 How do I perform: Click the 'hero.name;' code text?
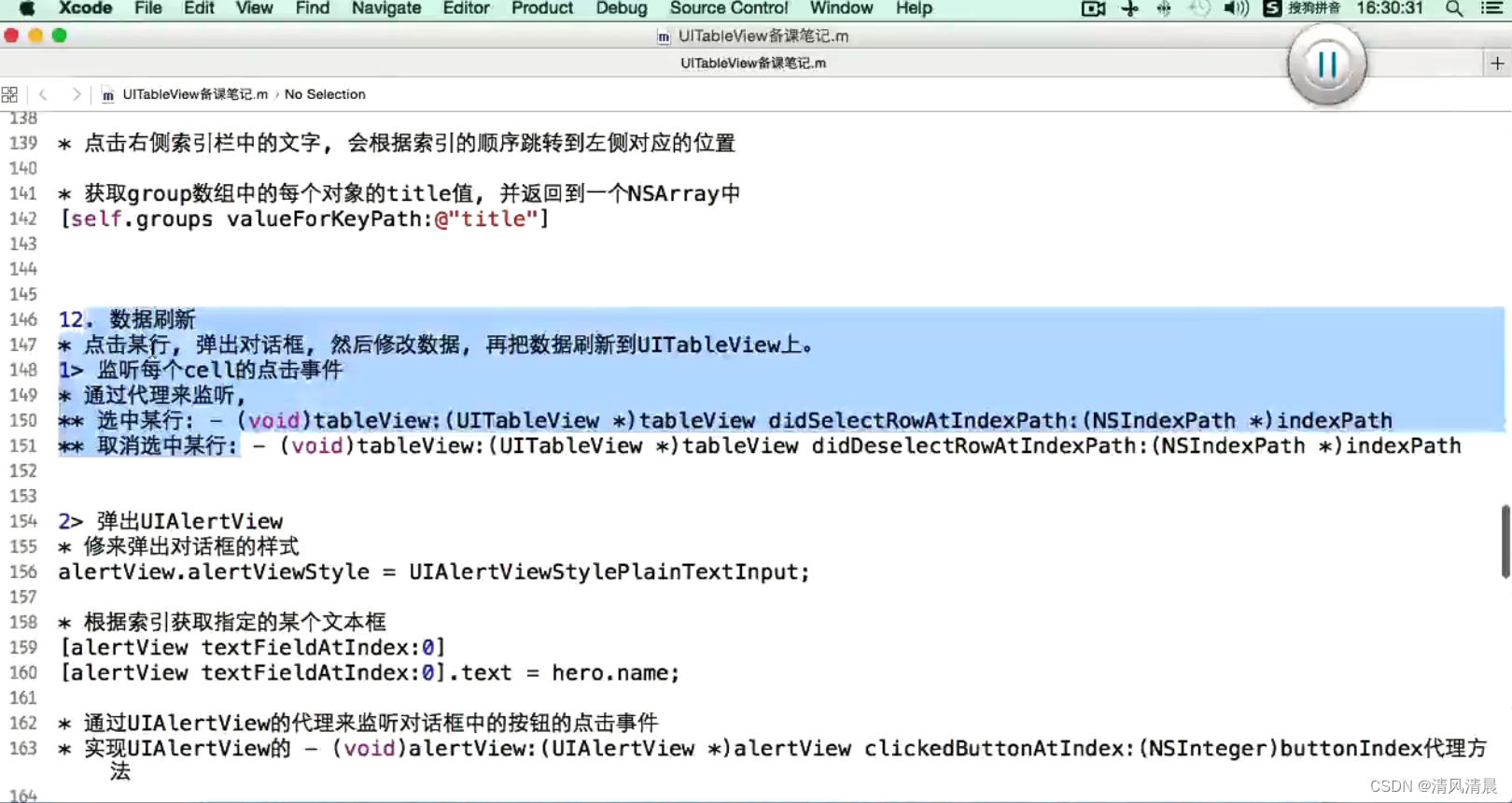pos(616,673)
